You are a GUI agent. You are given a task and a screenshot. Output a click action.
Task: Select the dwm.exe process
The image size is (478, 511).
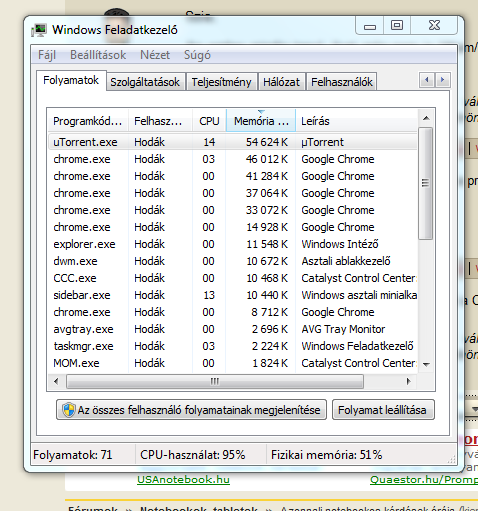point(232,261)
